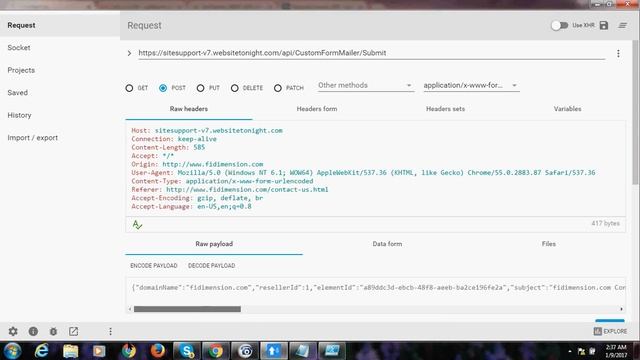
Task: Expand the URL detail chevron
Action: [x=129, y=53]
